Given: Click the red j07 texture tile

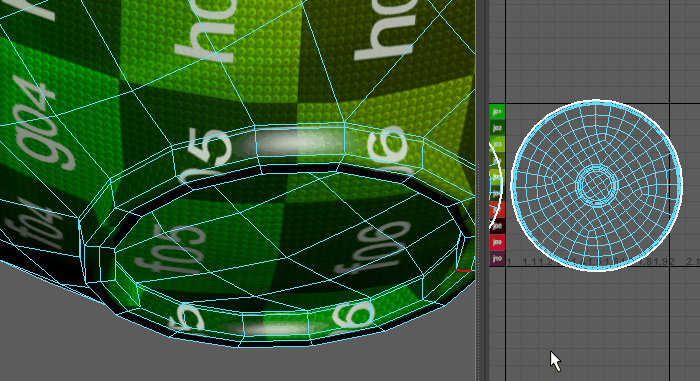Looking at the screenshot, I should [x=496, y=209].
